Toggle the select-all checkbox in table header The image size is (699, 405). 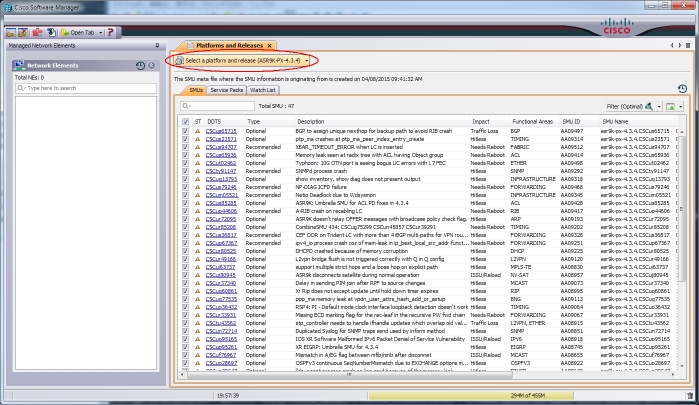(185, 121)
